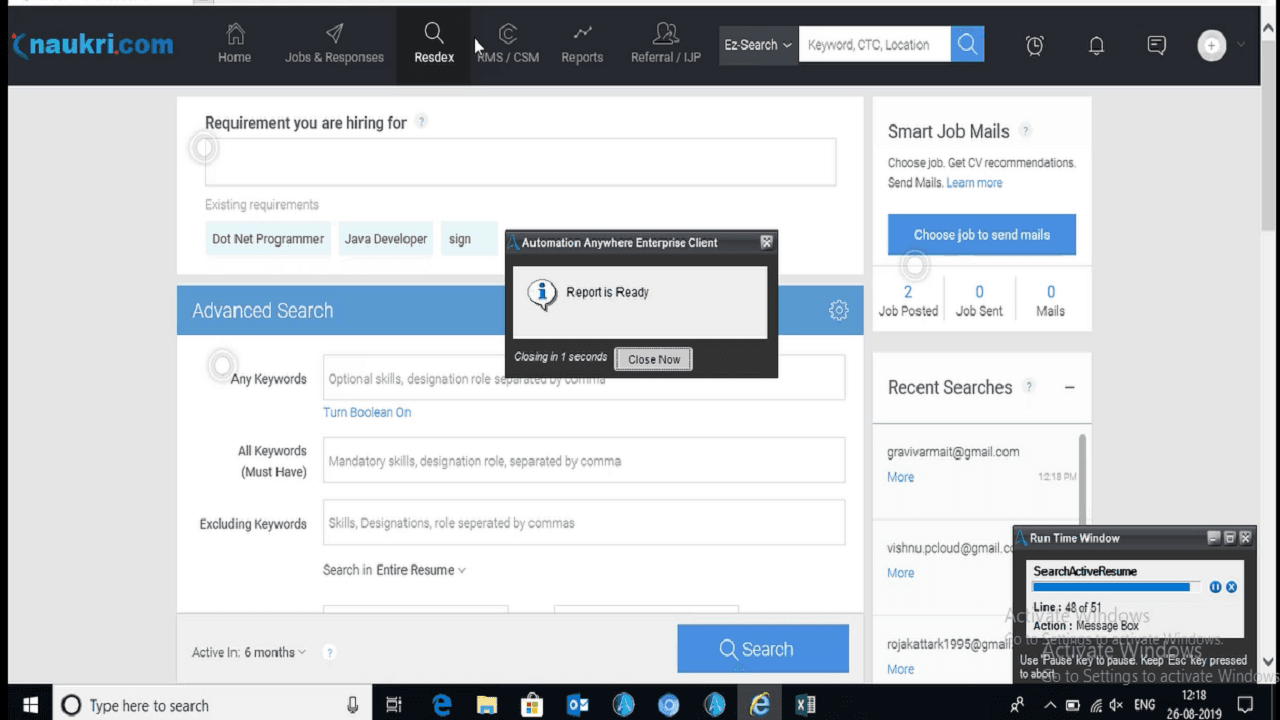Open the messages chat icon
The image size is (1280, 720).
1157,45
